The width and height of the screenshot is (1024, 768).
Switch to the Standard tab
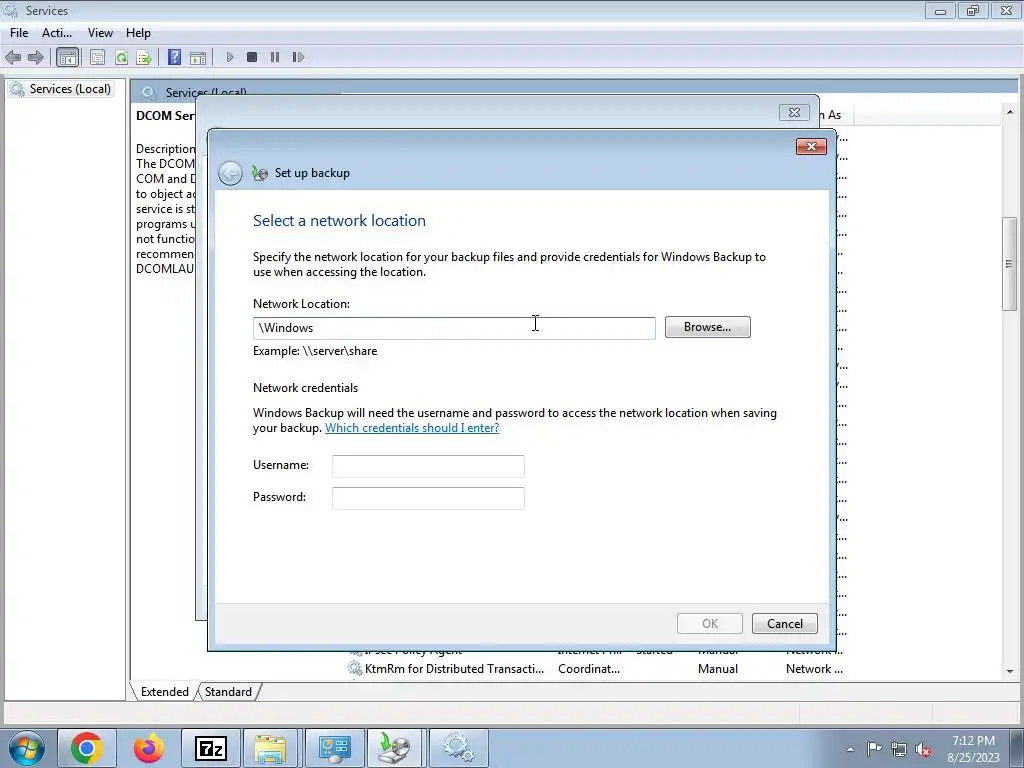click(x=228, y=692)
